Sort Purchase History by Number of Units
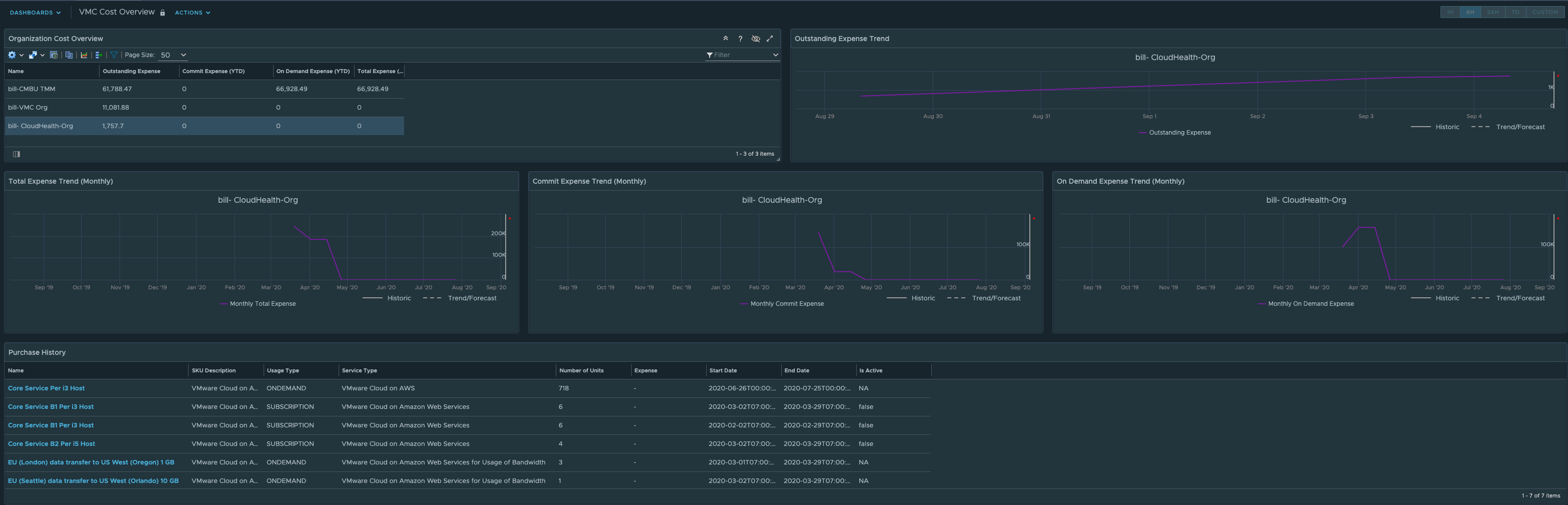Image resolution: width=1568 pixels, height=505 pixels. click(x=581, y=370)
